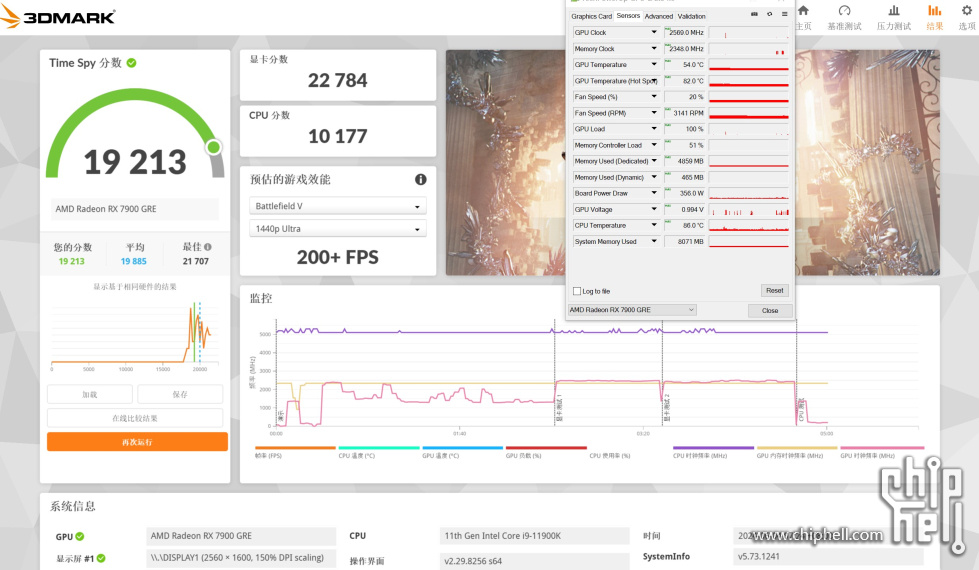
Task: Click the green check icon beside GPU in 系统信息
Action: [x=80, y=536]
